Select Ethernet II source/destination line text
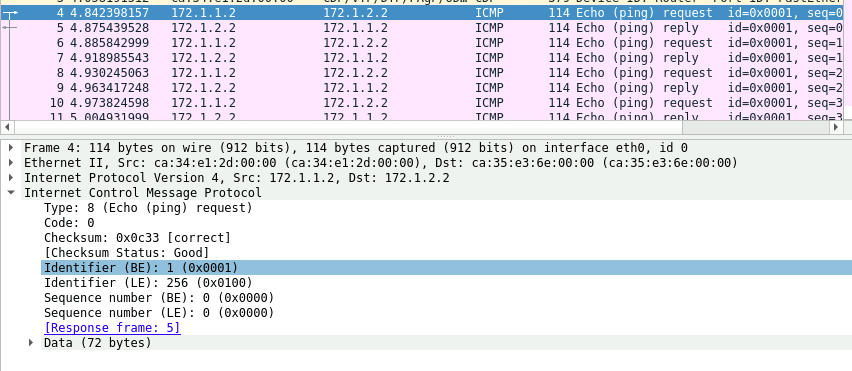This screenshot has height=371, width=852. pyautogui.click(x=381, y=162)
